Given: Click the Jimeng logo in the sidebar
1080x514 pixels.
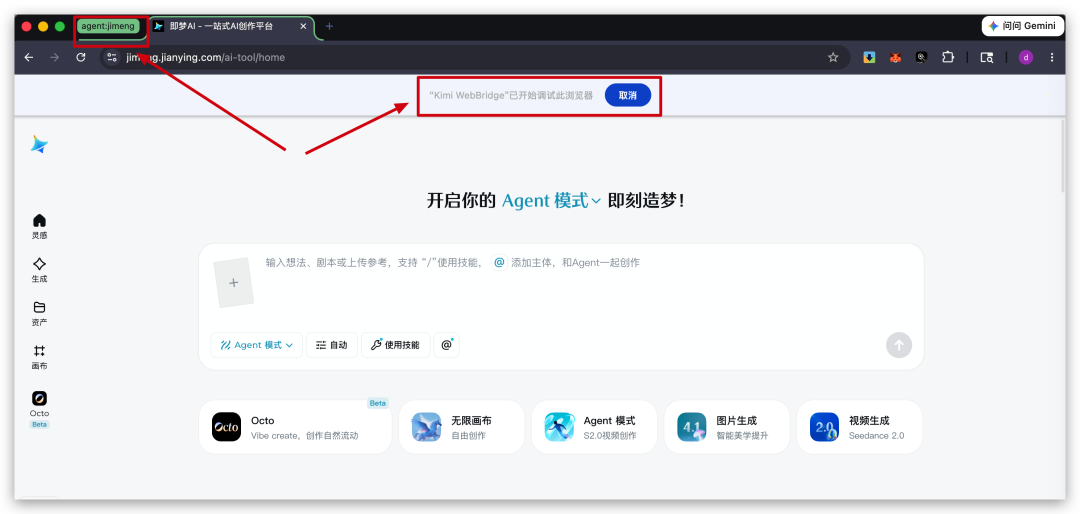Looking at the screenshot, I should coord(39,144).
